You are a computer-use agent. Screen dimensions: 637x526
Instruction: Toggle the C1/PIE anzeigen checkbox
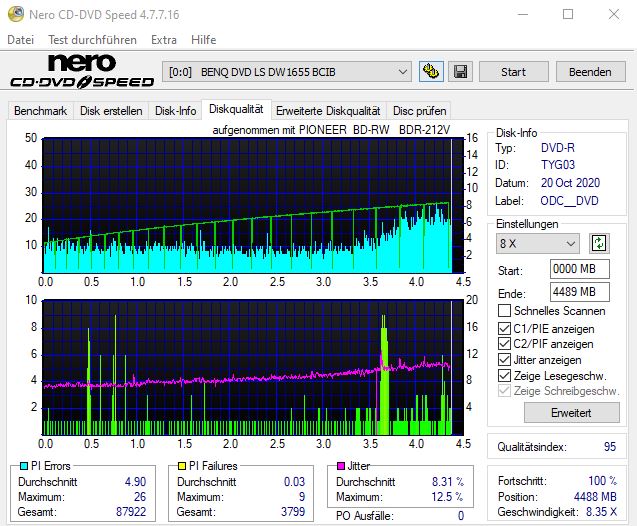505,328
